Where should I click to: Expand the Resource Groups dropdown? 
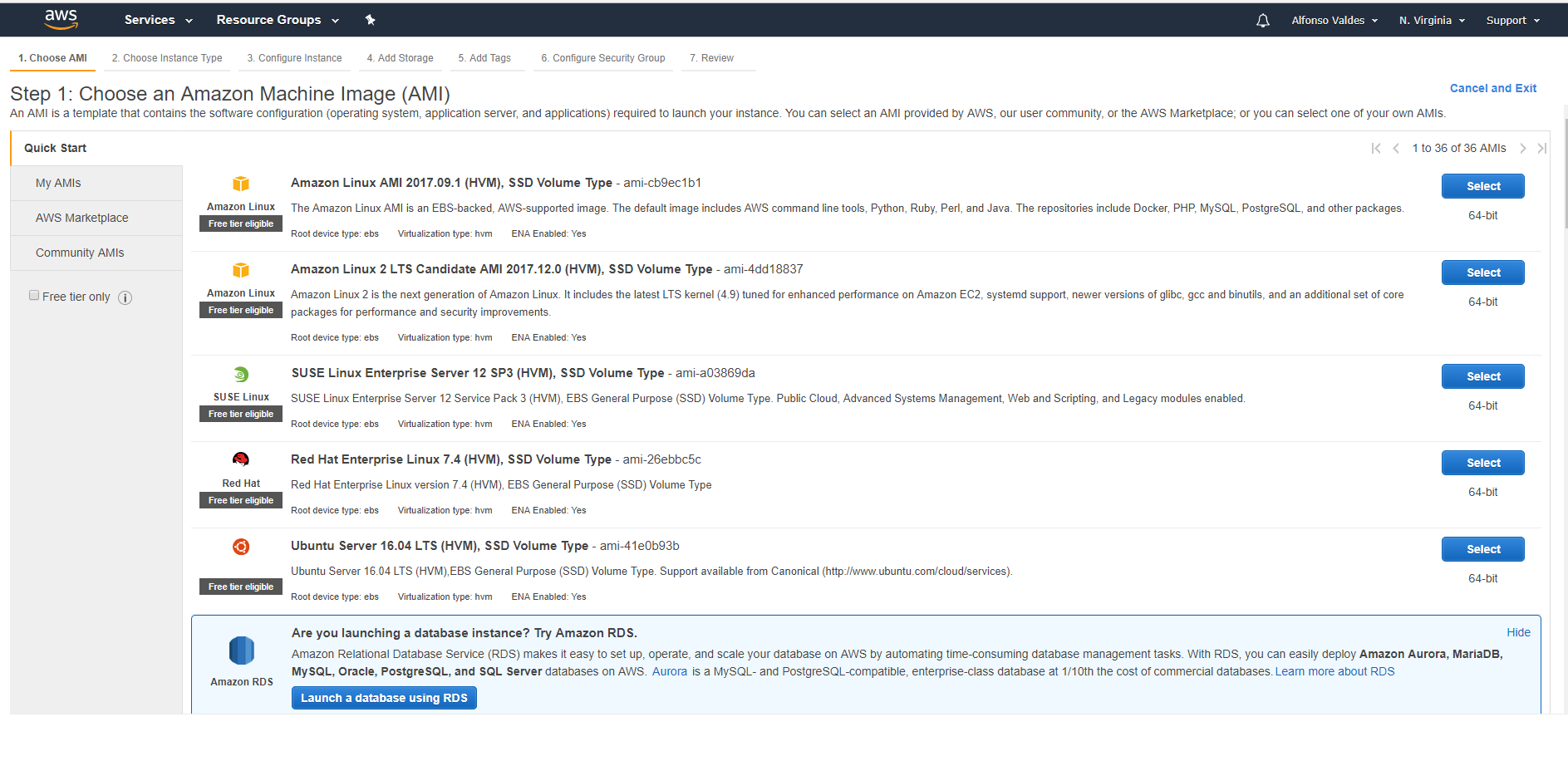(278, 20)
